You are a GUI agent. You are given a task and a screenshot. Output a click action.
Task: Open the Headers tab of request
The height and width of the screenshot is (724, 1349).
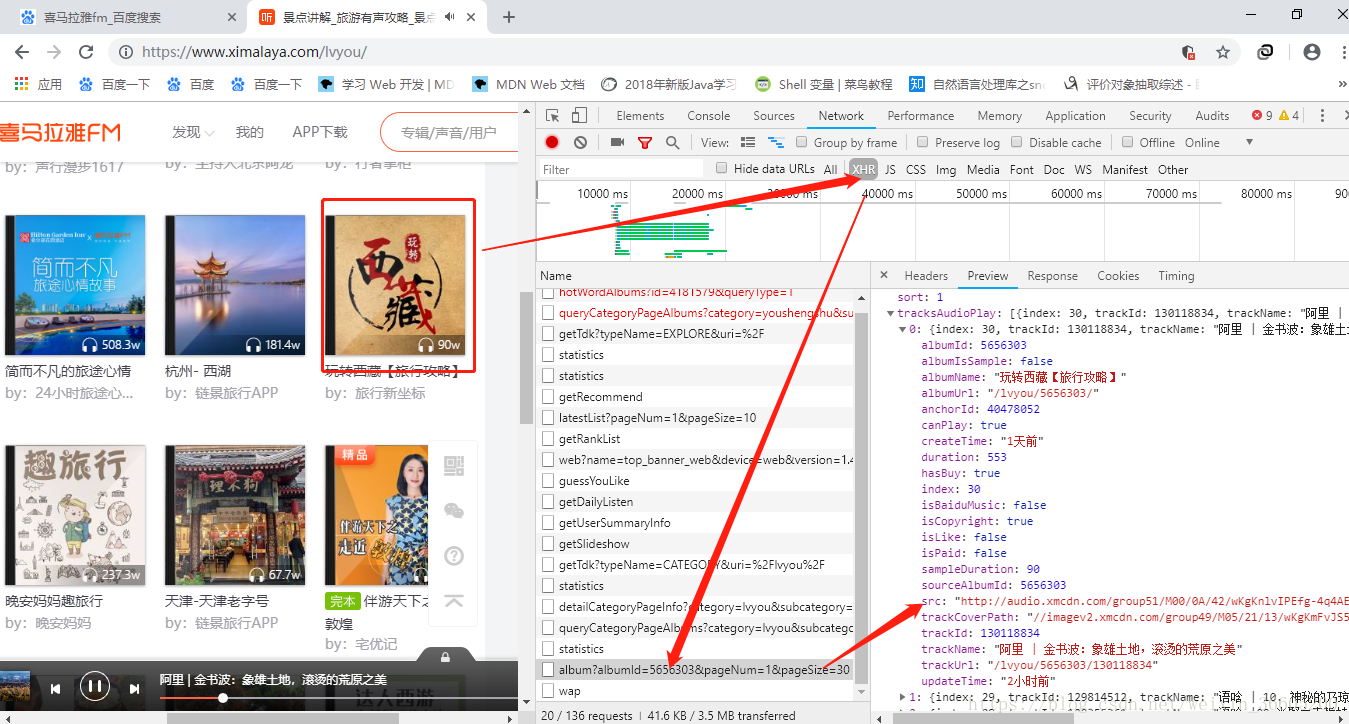coord(926,276)
